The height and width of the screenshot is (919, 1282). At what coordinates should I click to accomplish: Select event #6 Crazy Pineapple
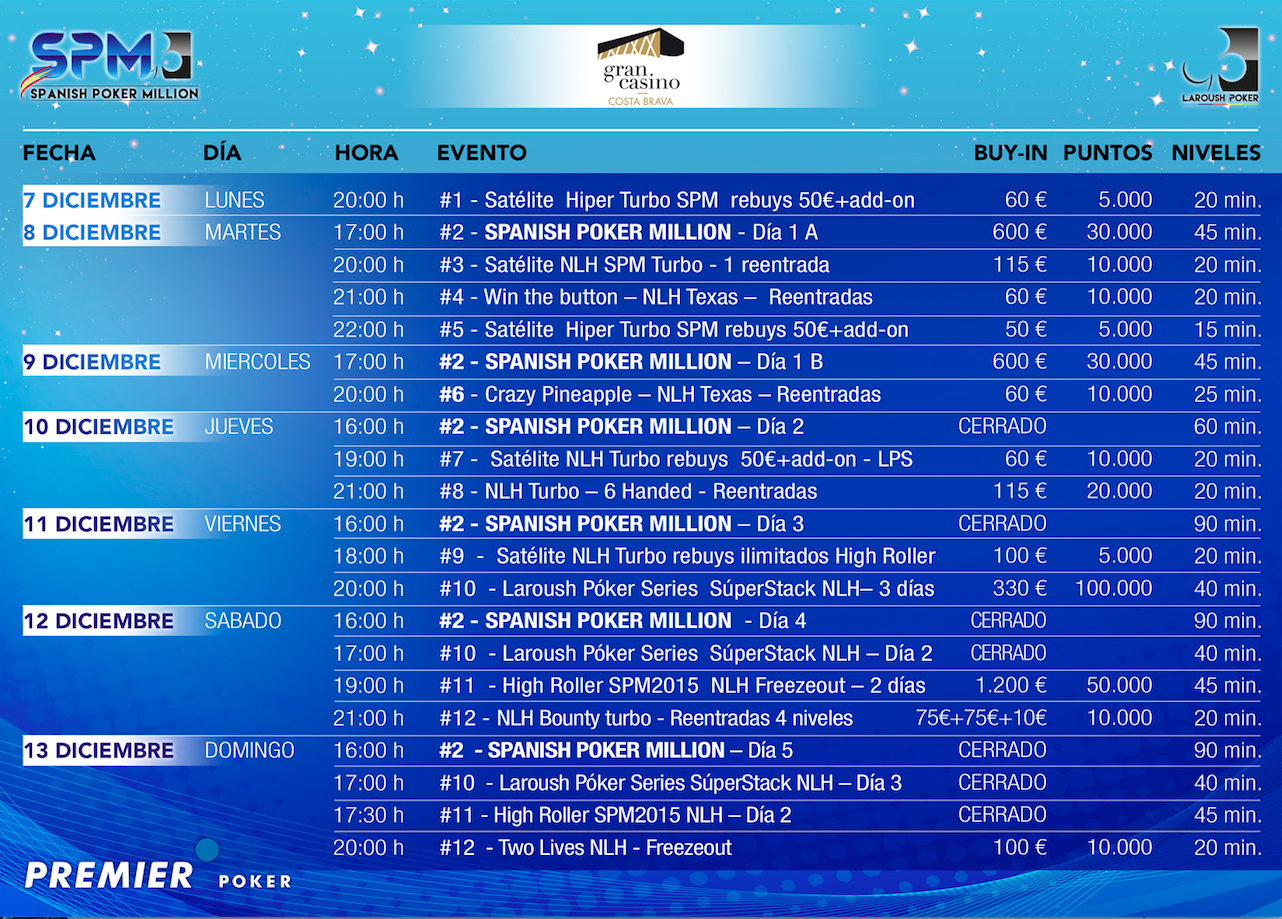pyautogui.click(x=660, y=394)
